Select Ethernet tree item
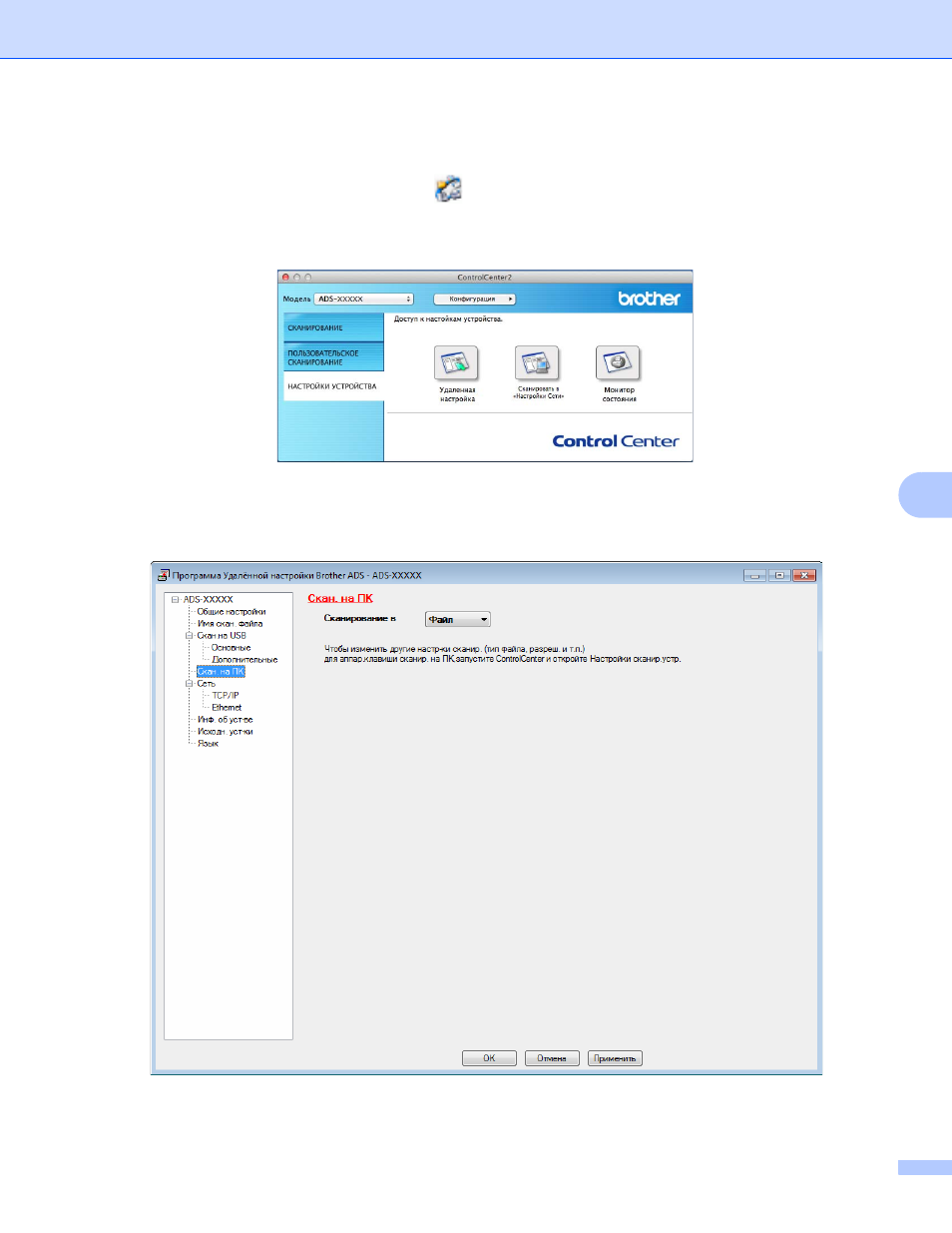The image size is (952, 1233). click(x=227, y=708)
